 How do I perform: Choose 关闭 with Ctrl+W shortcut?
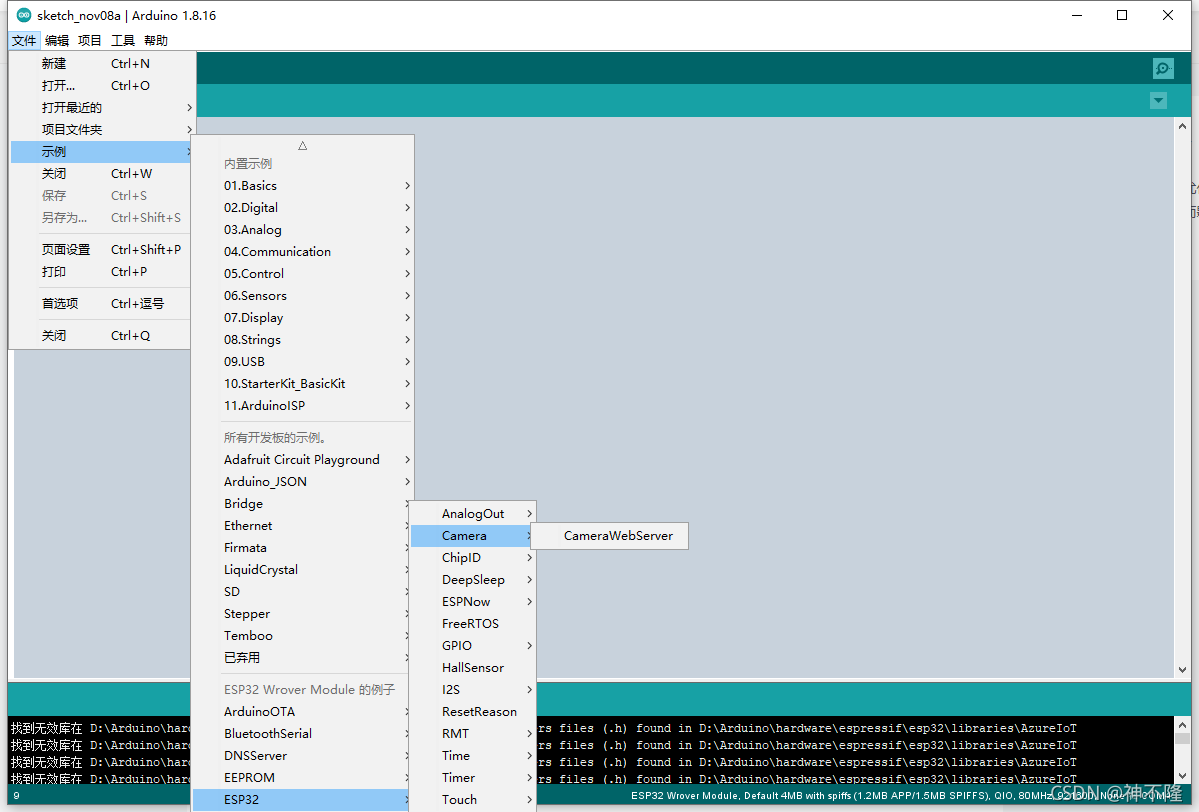coord(102,174)
